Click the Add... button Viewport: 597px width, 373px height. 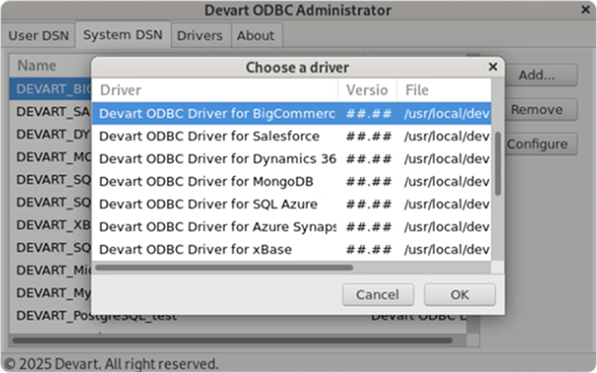(x=536, y=75)
